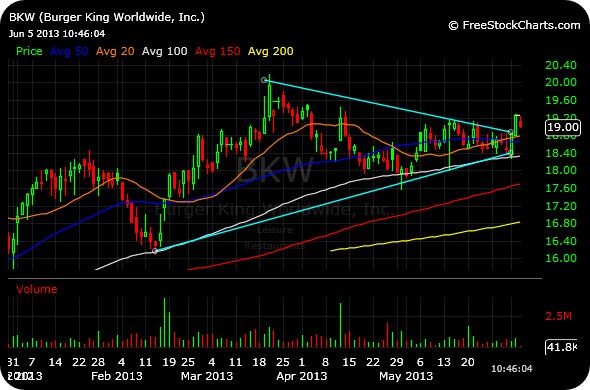Click the 18.40 price axis label
Screen dimensions: 590x390
(561, 153)
